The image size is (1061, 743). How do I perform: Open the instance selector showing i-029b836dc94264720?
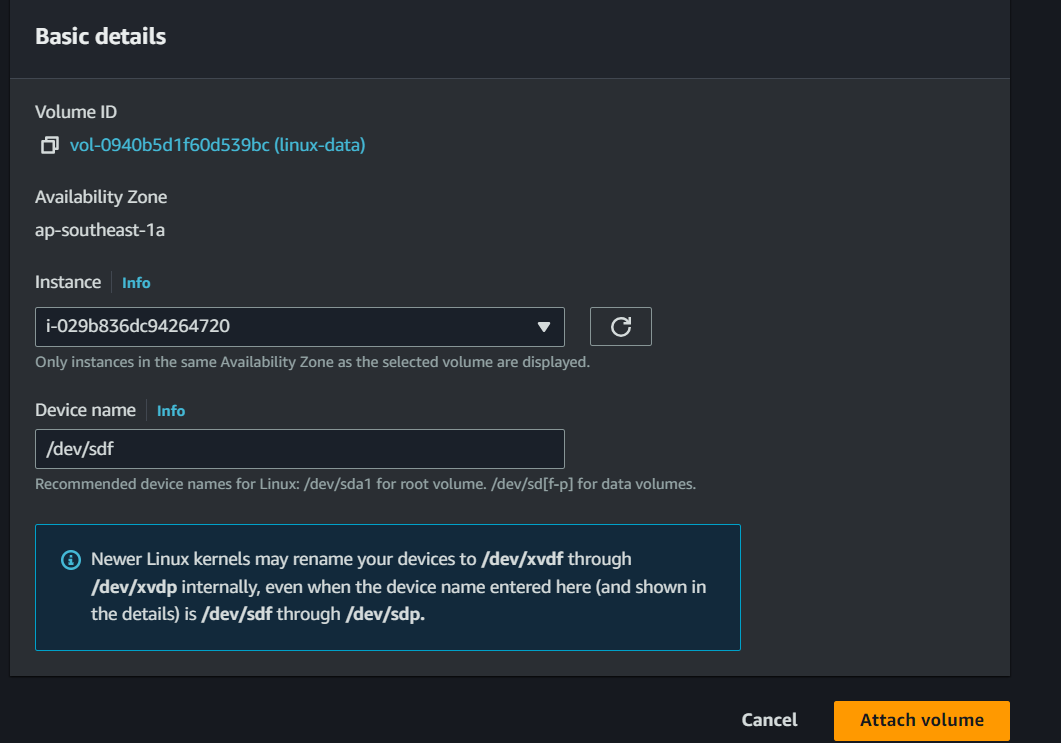pyautogui.click(x=290, y=327)
